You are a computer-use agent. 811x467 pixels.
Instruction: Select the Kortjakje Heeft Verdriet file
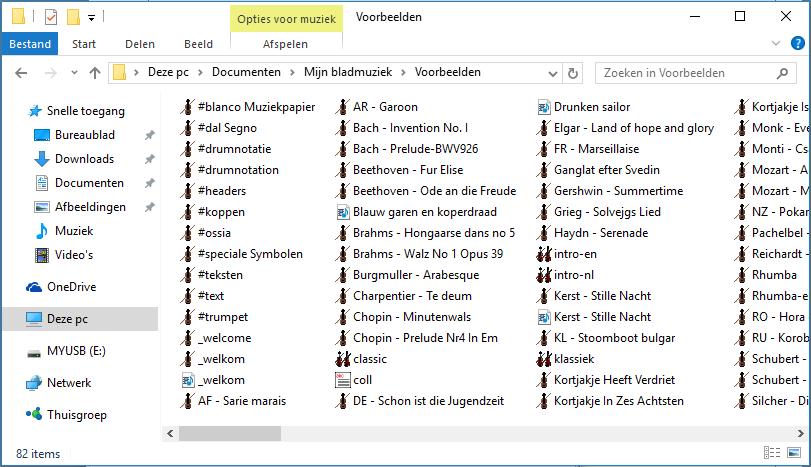[x=614, y=380]
